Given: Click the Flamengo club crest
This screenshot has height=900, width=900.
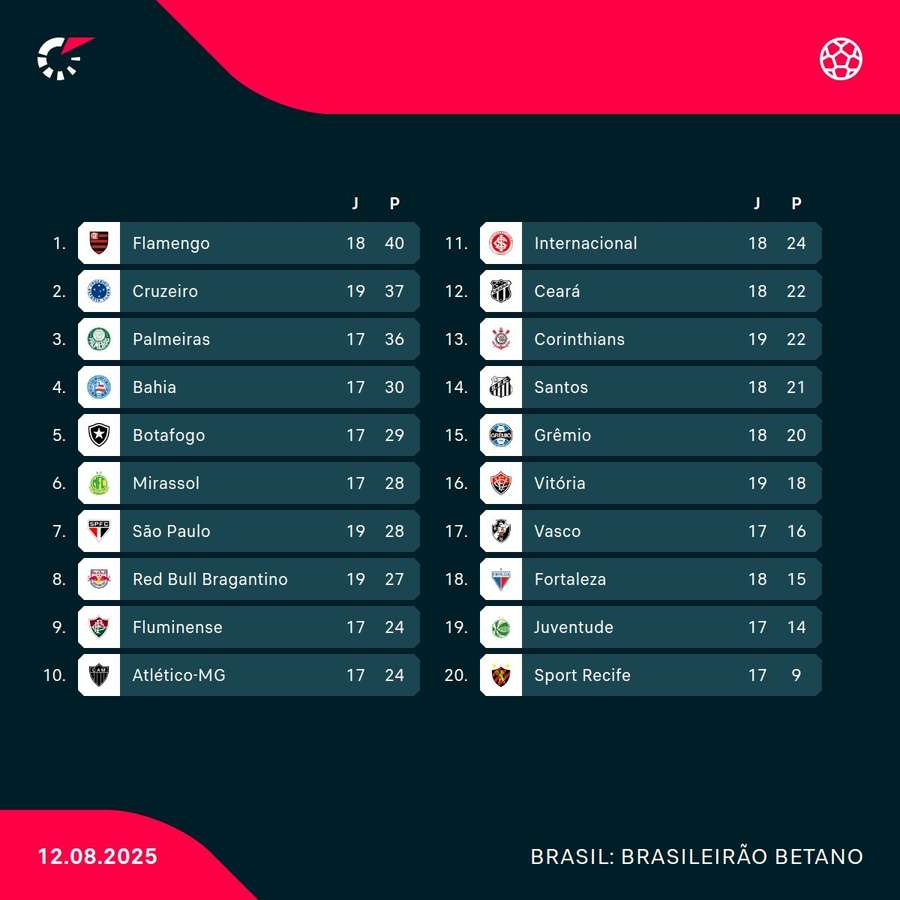Looking at the screenshot, I should [99, 243].
